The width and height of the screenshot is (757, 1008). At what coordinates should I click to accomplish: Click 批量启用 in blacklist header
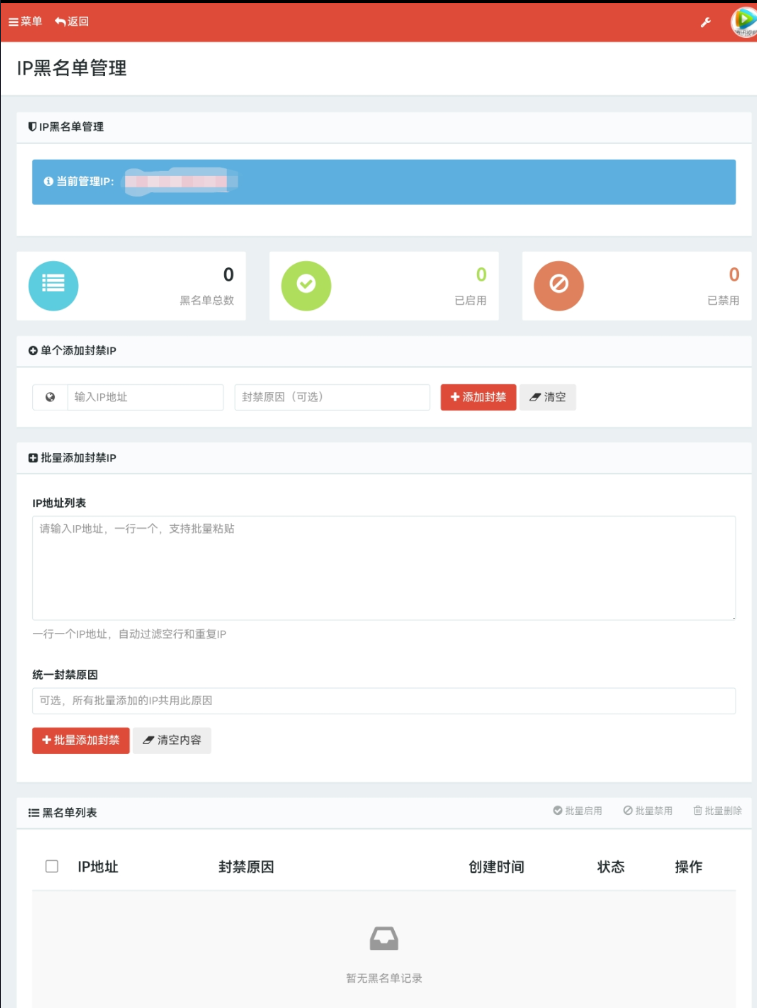pos(578,811)
